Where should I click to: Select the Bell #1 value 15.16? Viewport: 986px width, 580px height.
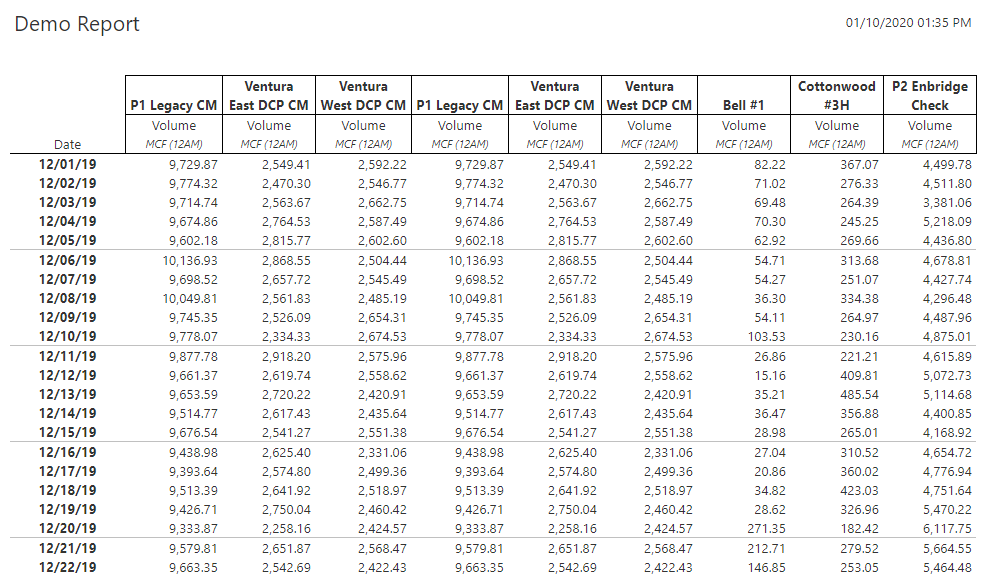[770, 376]
